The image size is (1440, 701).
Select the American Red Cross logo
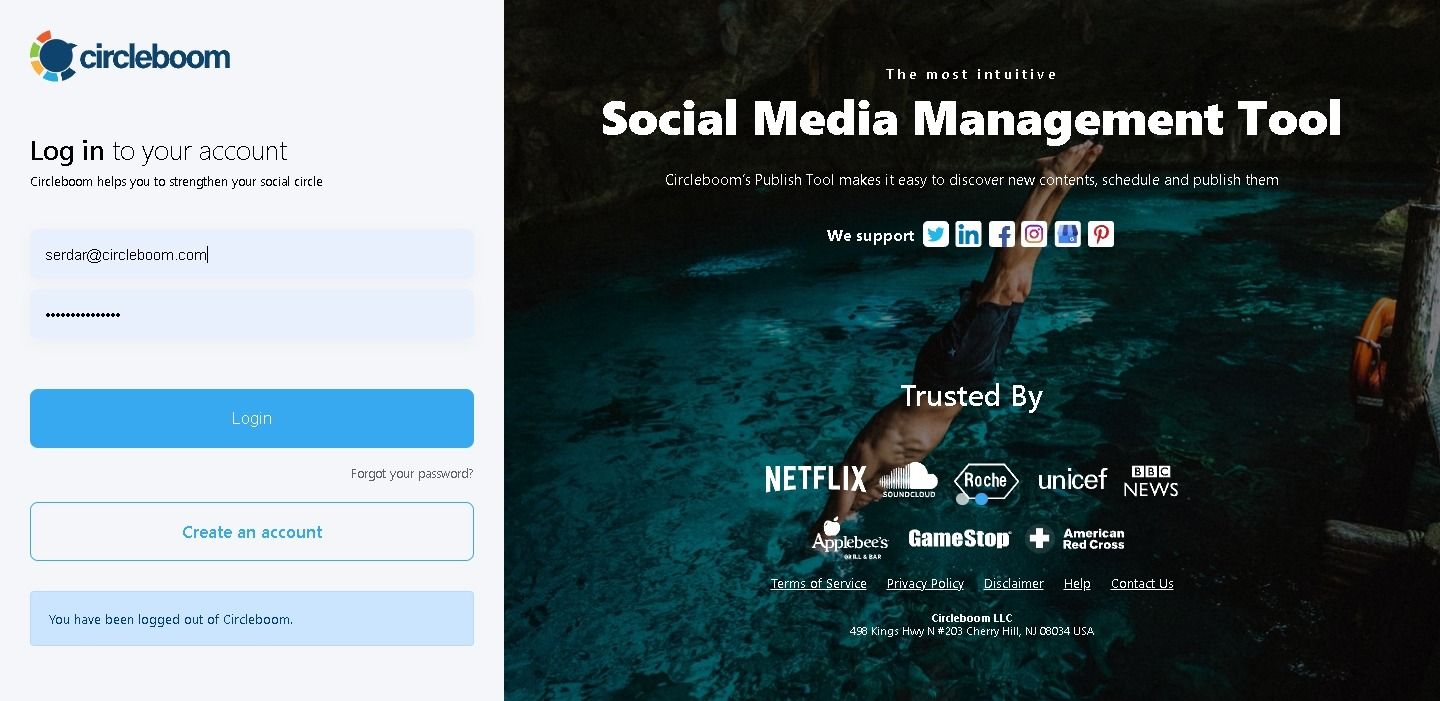[x=1076, y=538]
